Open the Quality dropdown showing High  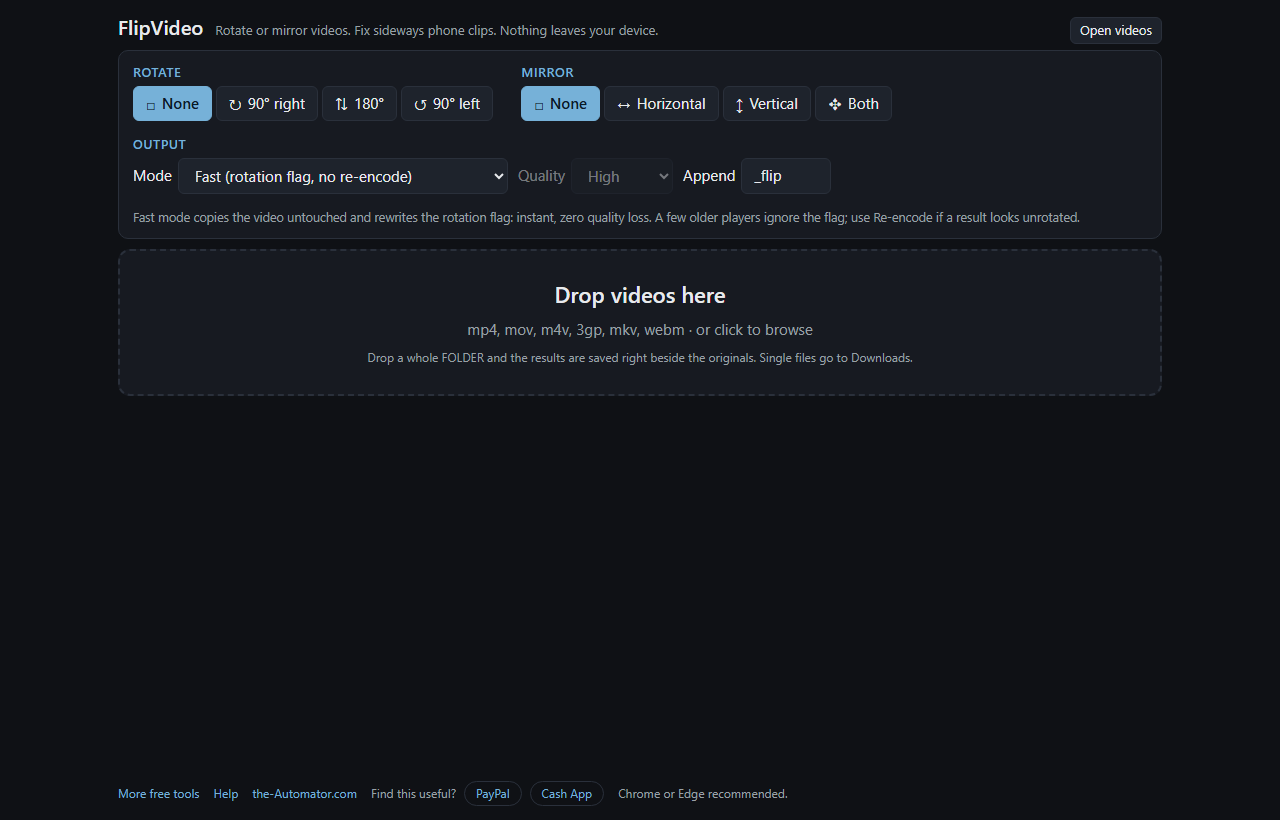point(622,176)
